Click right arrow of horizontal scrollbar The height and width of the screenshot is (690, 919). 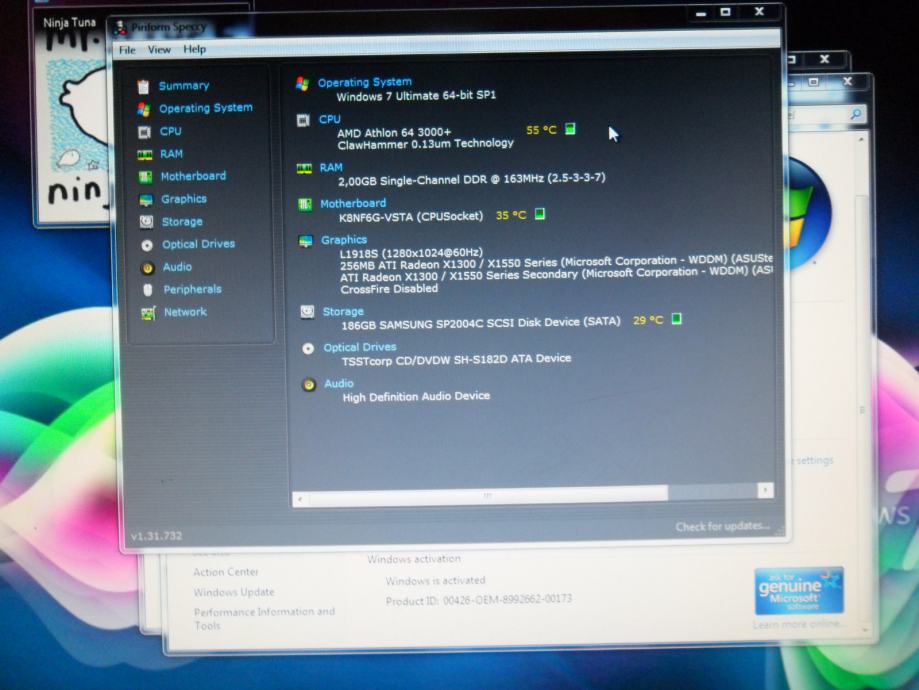[765, 490]
